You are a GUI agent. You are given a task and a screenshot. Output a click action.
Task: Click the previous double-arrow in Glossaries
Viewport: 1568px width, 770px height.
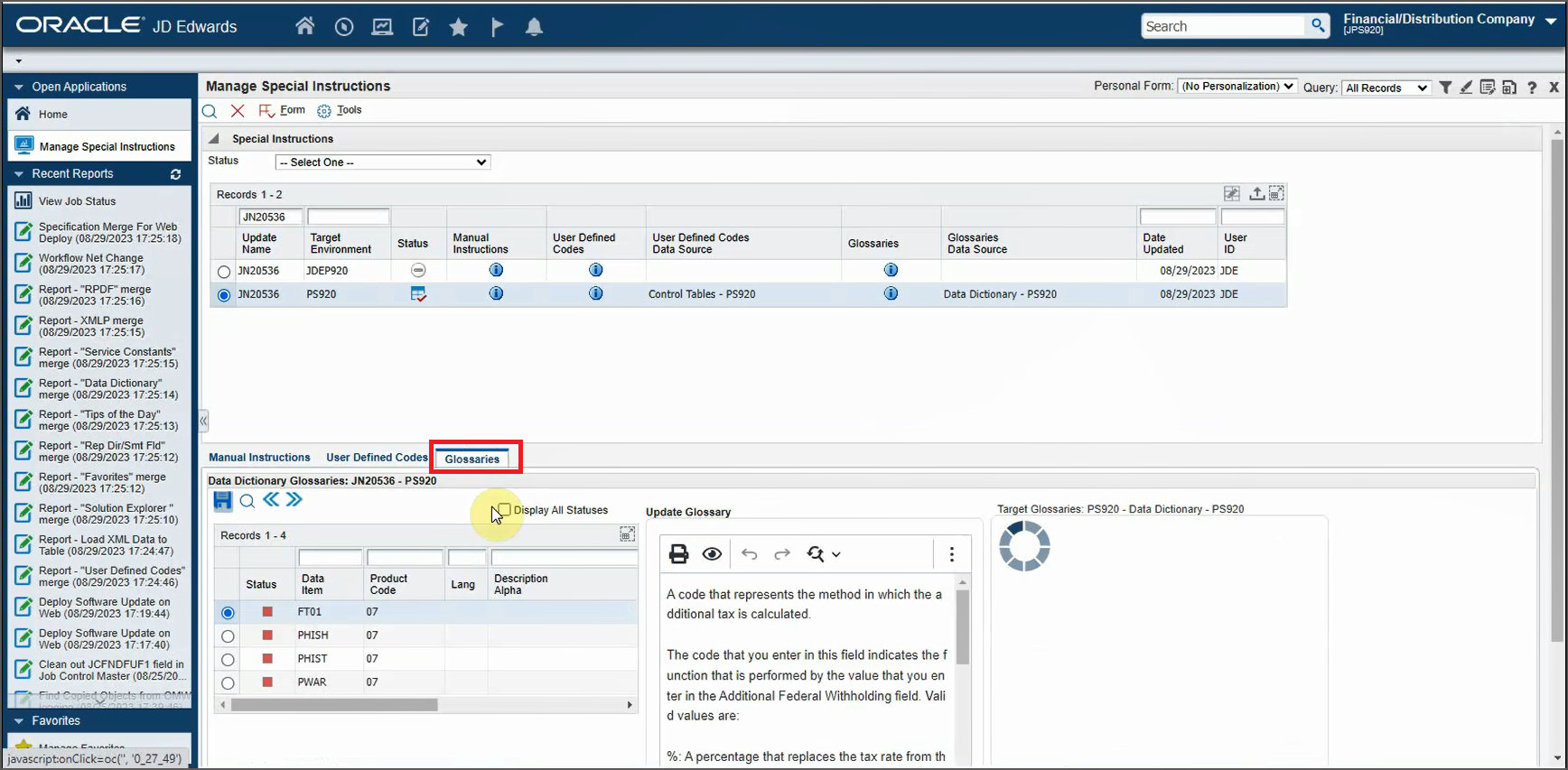(271, 499)
